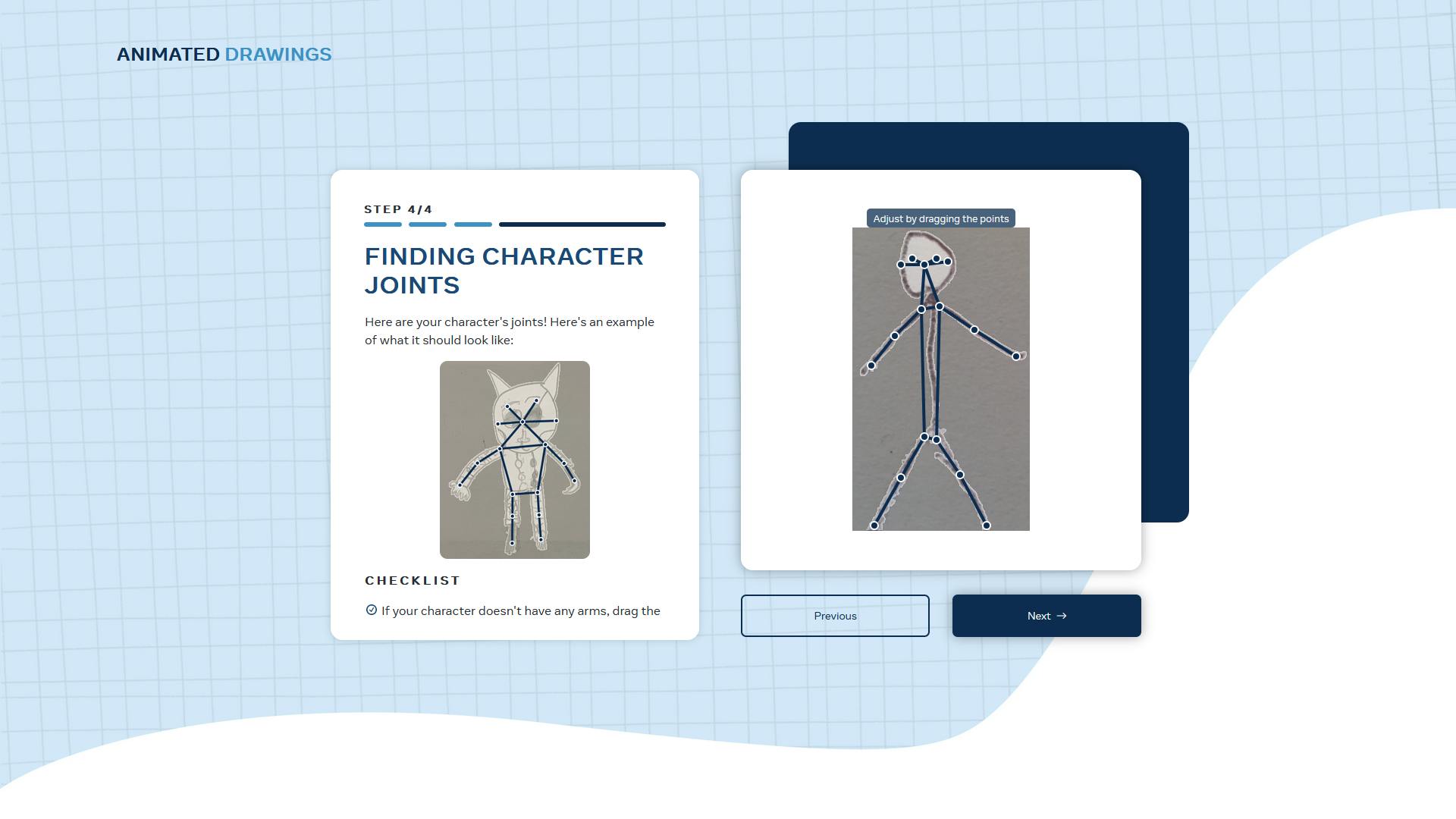Screen dimensions: 1456x819
Task: Click the knee joint on left-side leg
Action: click(901, 478)
